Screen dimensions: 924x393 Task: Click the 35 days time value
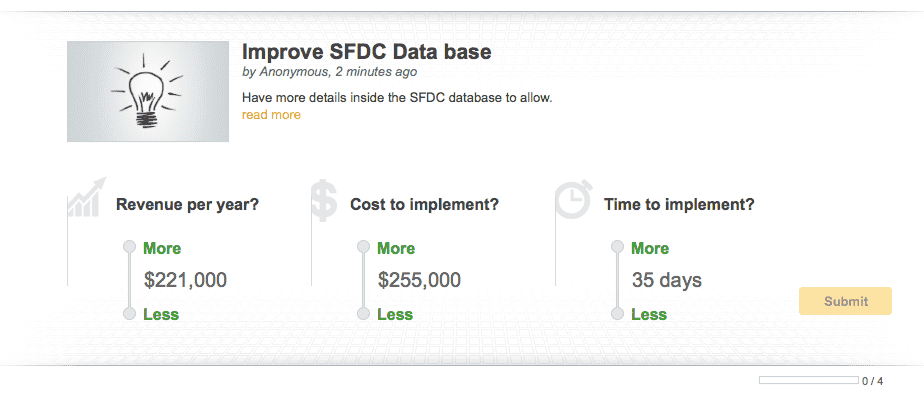(666, 280)
